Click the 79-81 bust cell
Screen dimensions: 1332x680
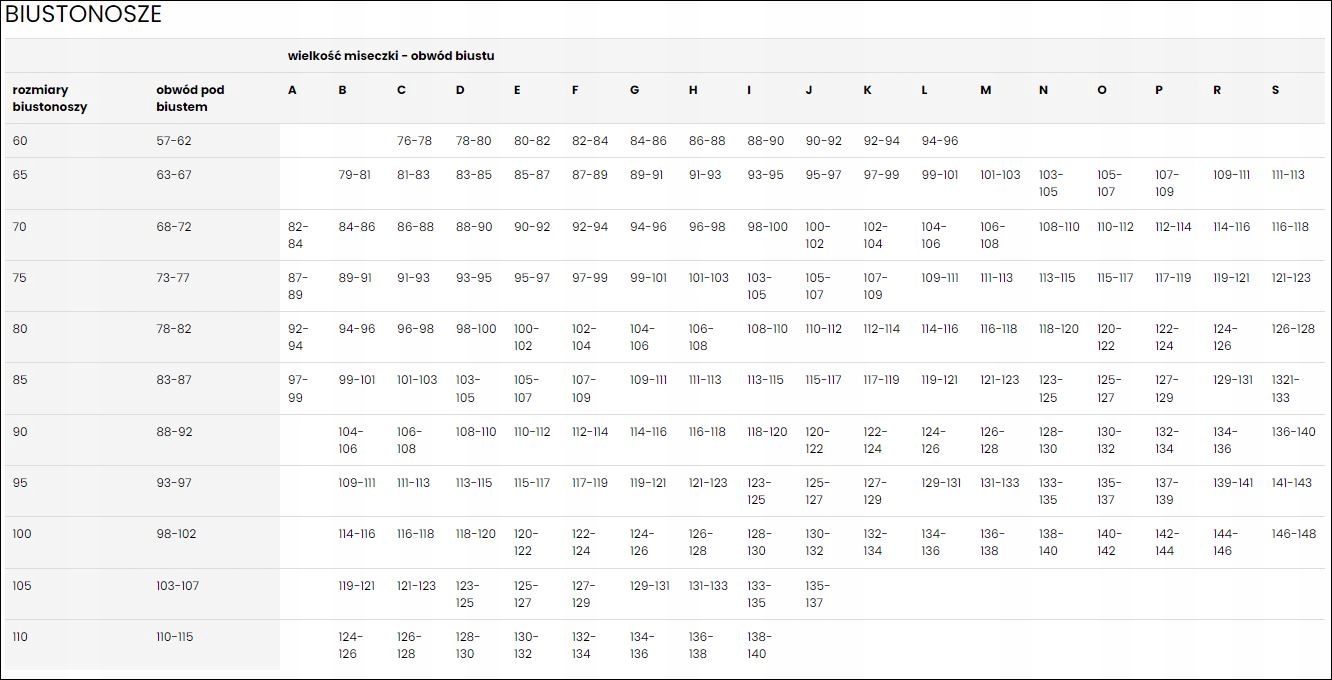(354, 175)
